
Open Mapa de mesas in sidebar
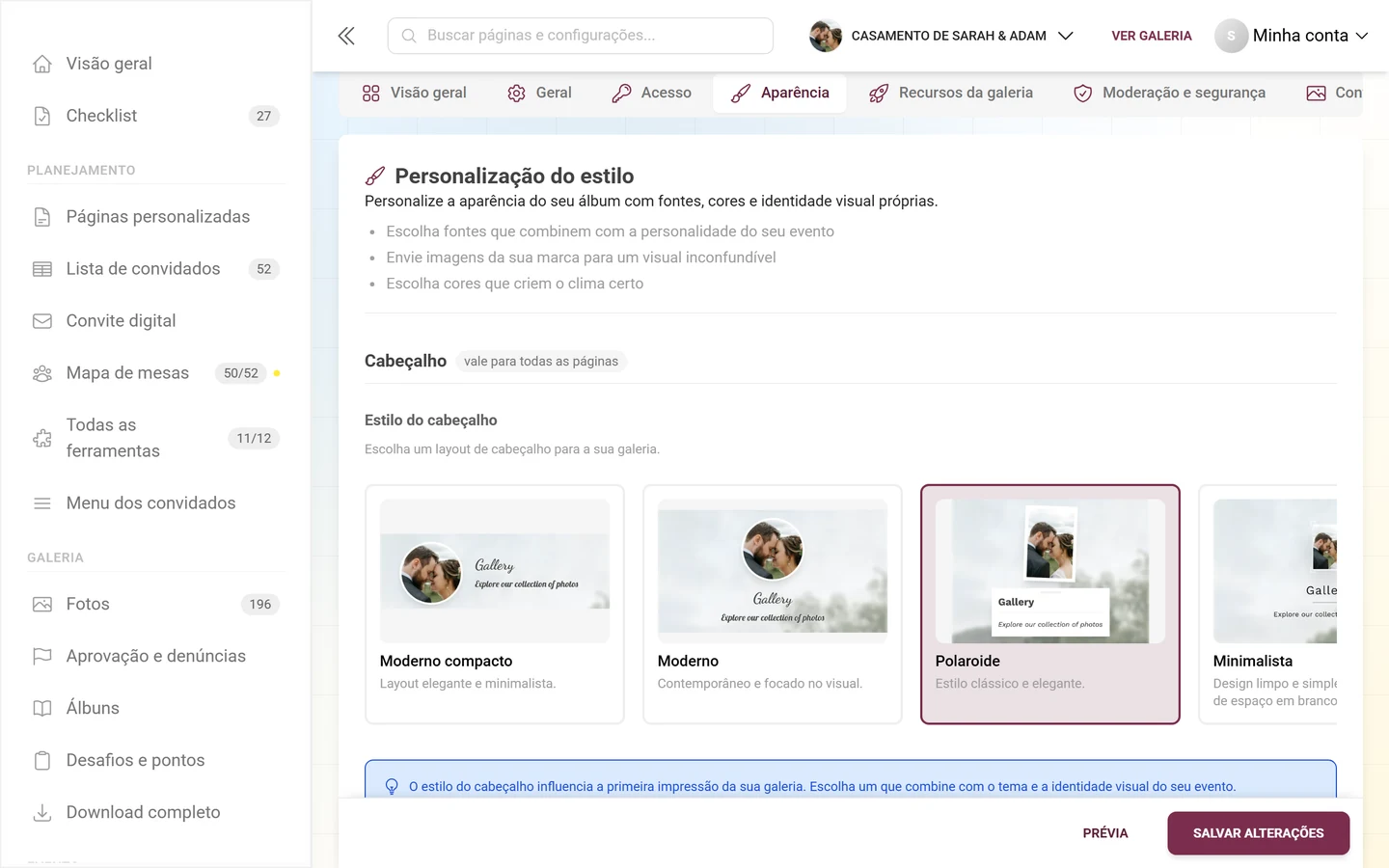pyautogui.click(x=156, y=373)
